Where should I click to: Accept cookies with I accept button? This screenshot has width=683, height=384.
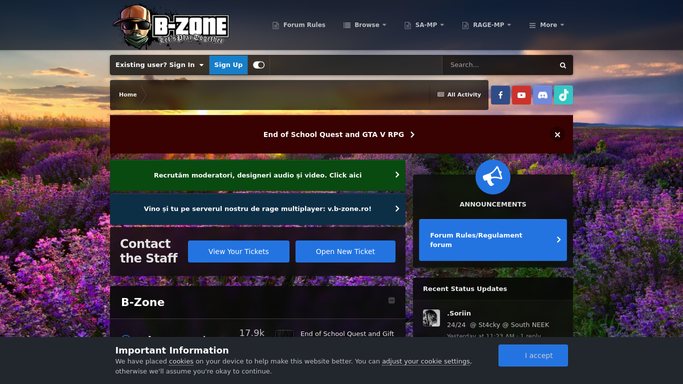click(533, 355)
